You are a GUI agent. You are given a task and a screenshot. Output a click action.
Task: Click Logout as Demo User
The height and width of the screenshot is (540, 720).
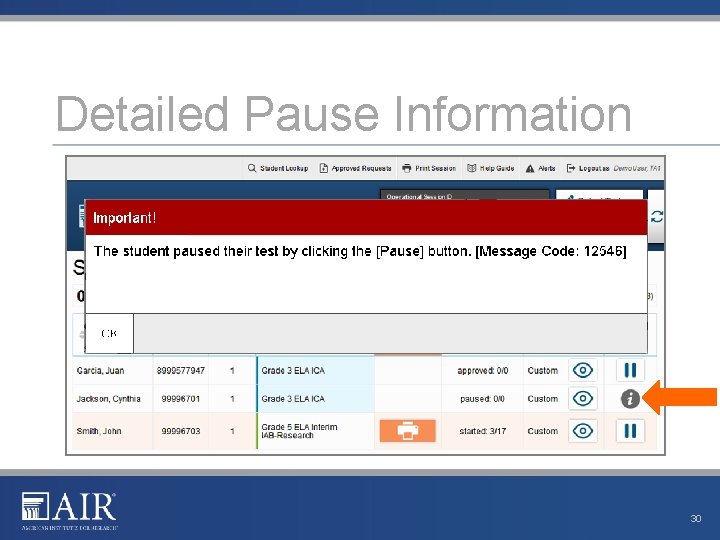[613, 168]
